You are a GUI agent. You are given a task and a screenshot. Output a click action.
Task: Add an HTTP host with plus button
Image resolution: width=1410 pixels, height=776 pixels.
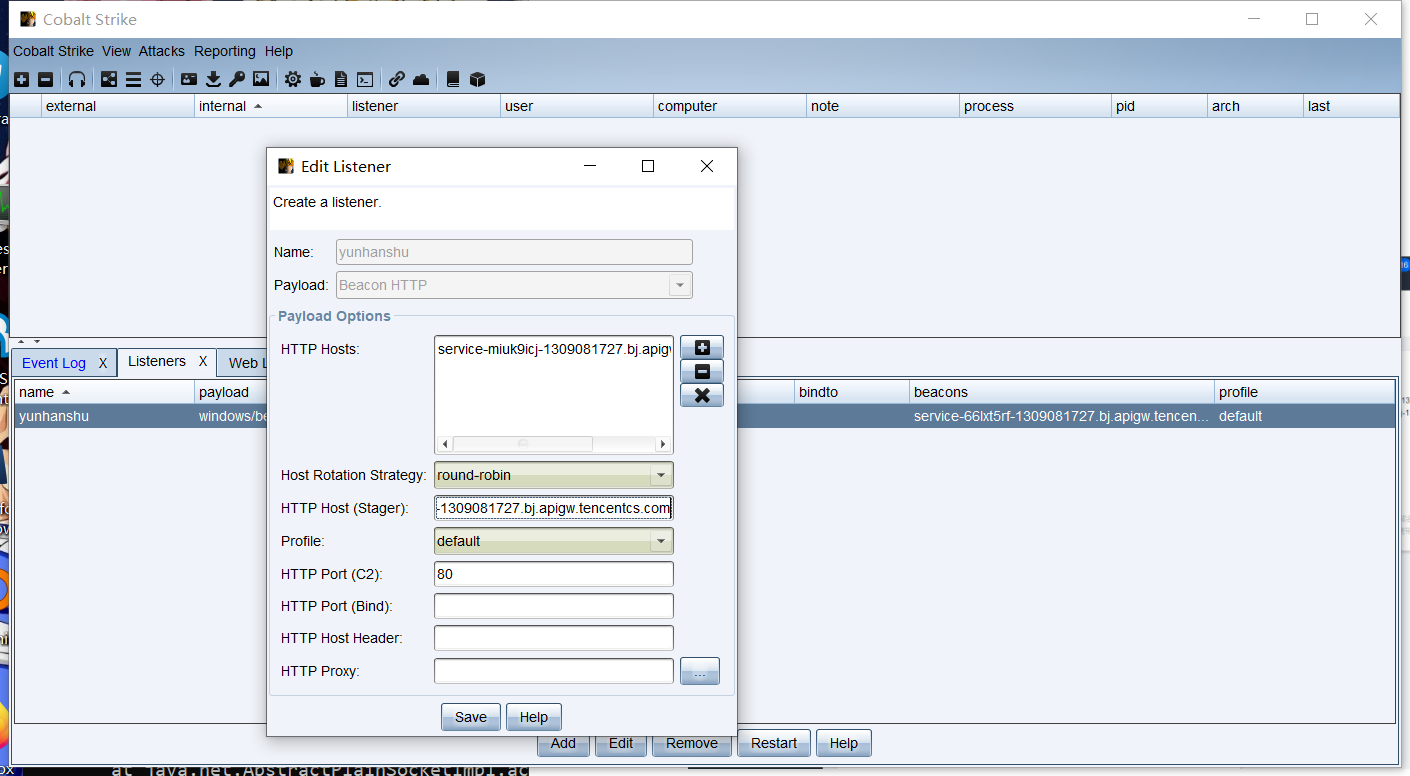(x=702, y=348)
